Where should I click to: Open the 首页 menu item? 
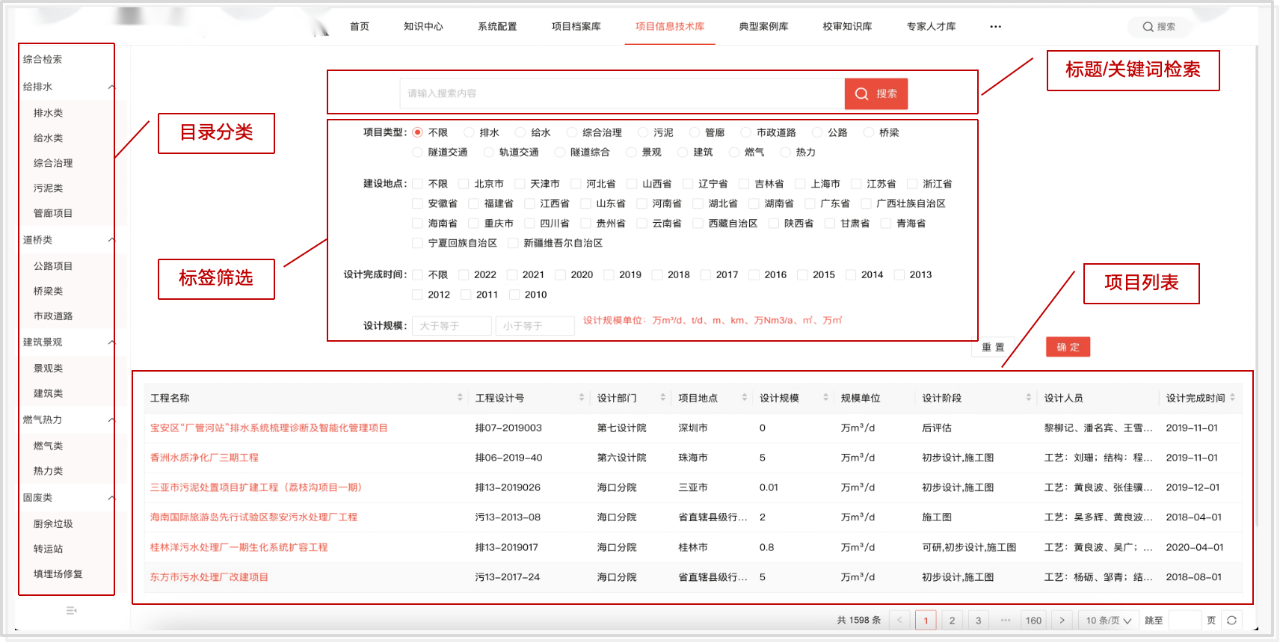click(x=359, y=28)
